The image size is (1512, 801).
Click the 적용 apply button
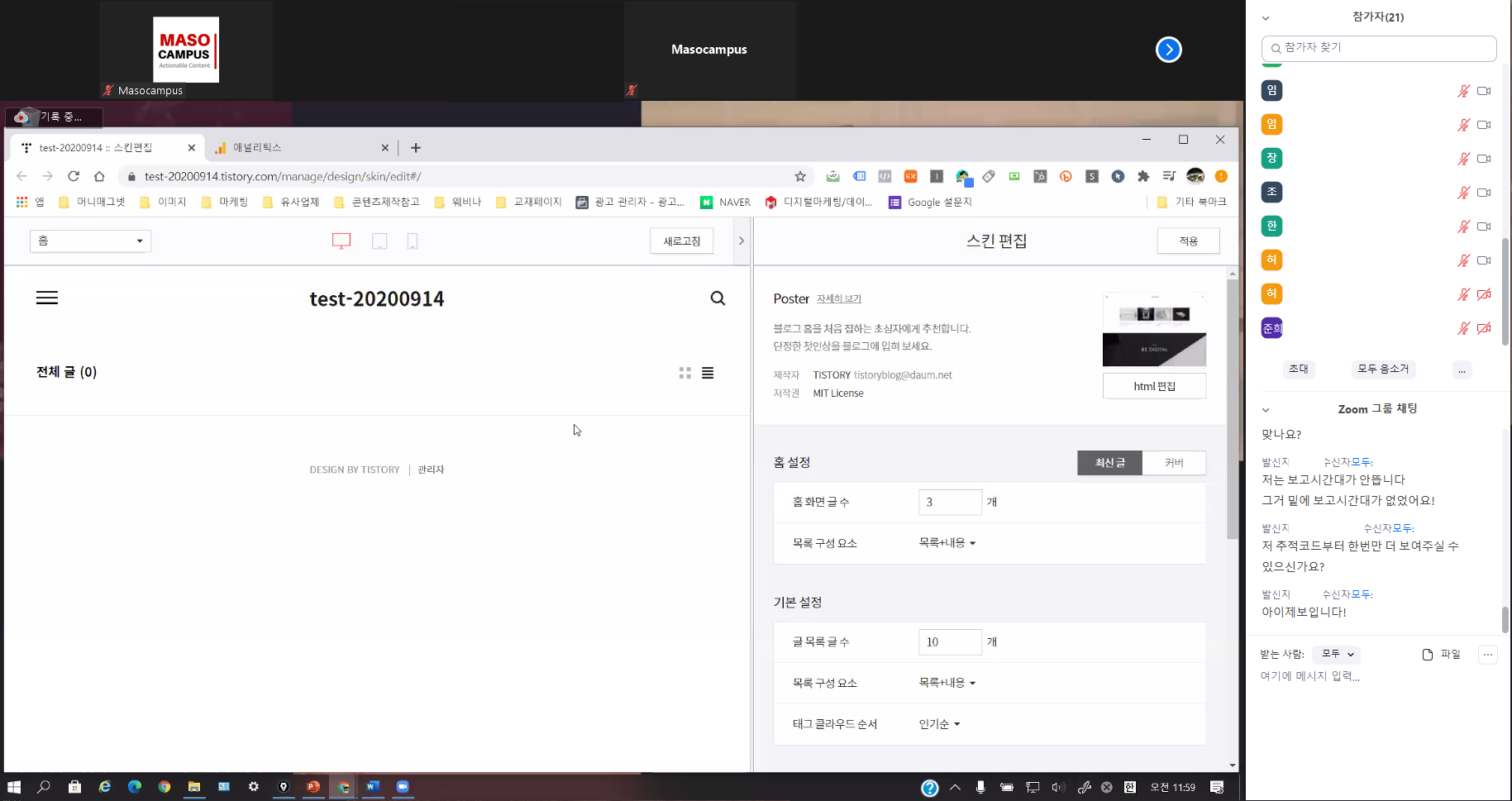click(x=1188, y=241)
